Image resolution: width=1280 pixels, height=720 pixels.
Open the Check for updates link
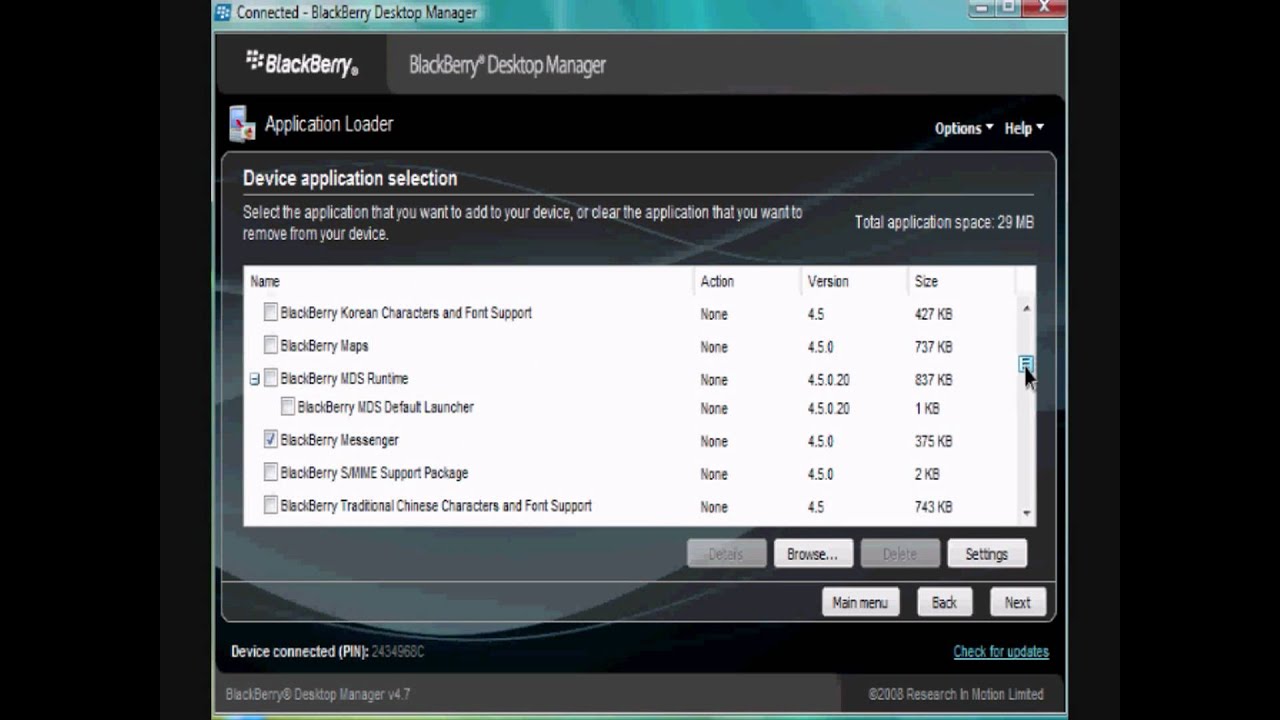(x=1001, y=652)
